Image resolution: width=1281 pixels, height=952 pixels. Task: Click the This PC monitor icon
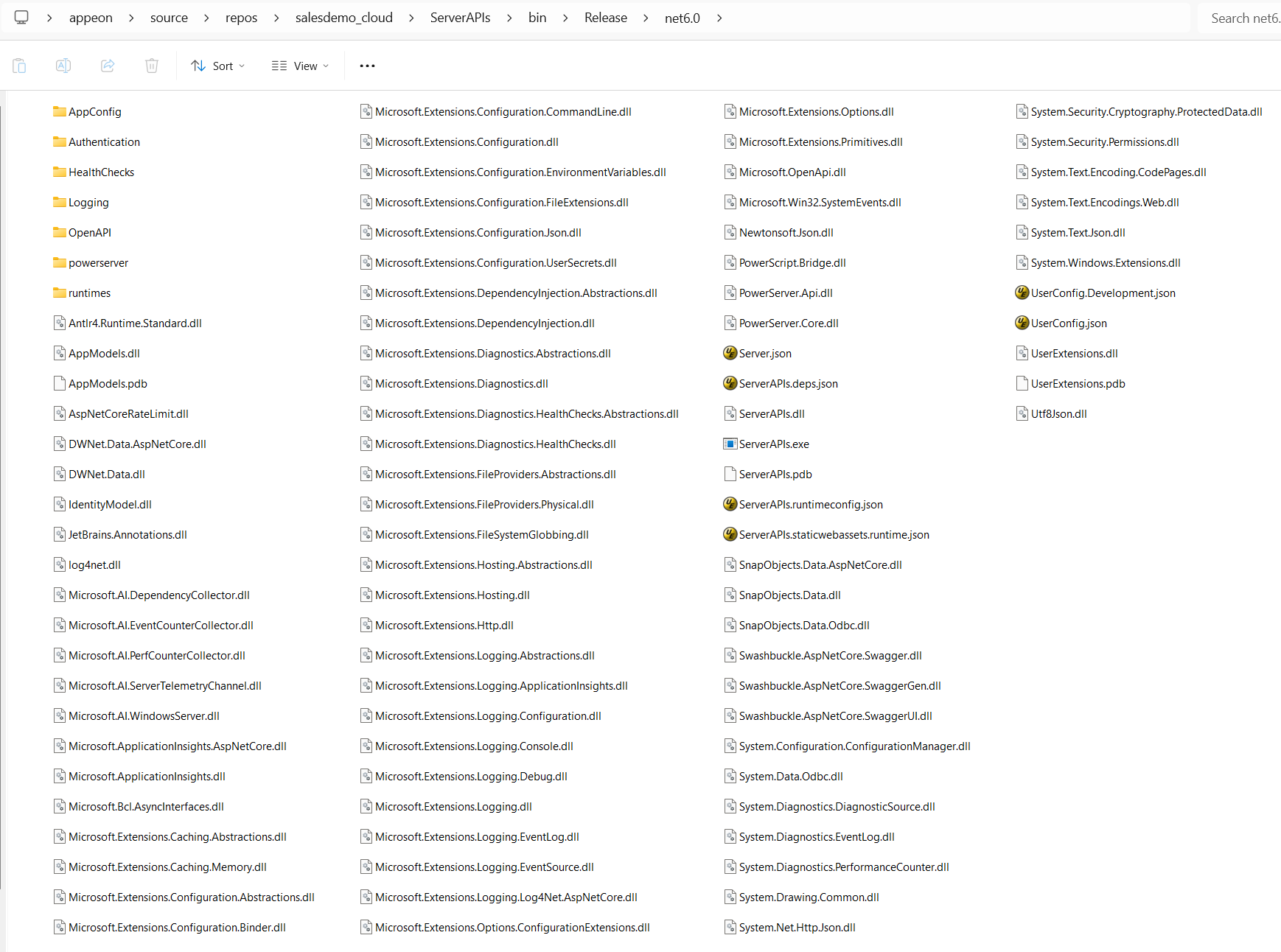pyautogui.click(x=21, y=18)
